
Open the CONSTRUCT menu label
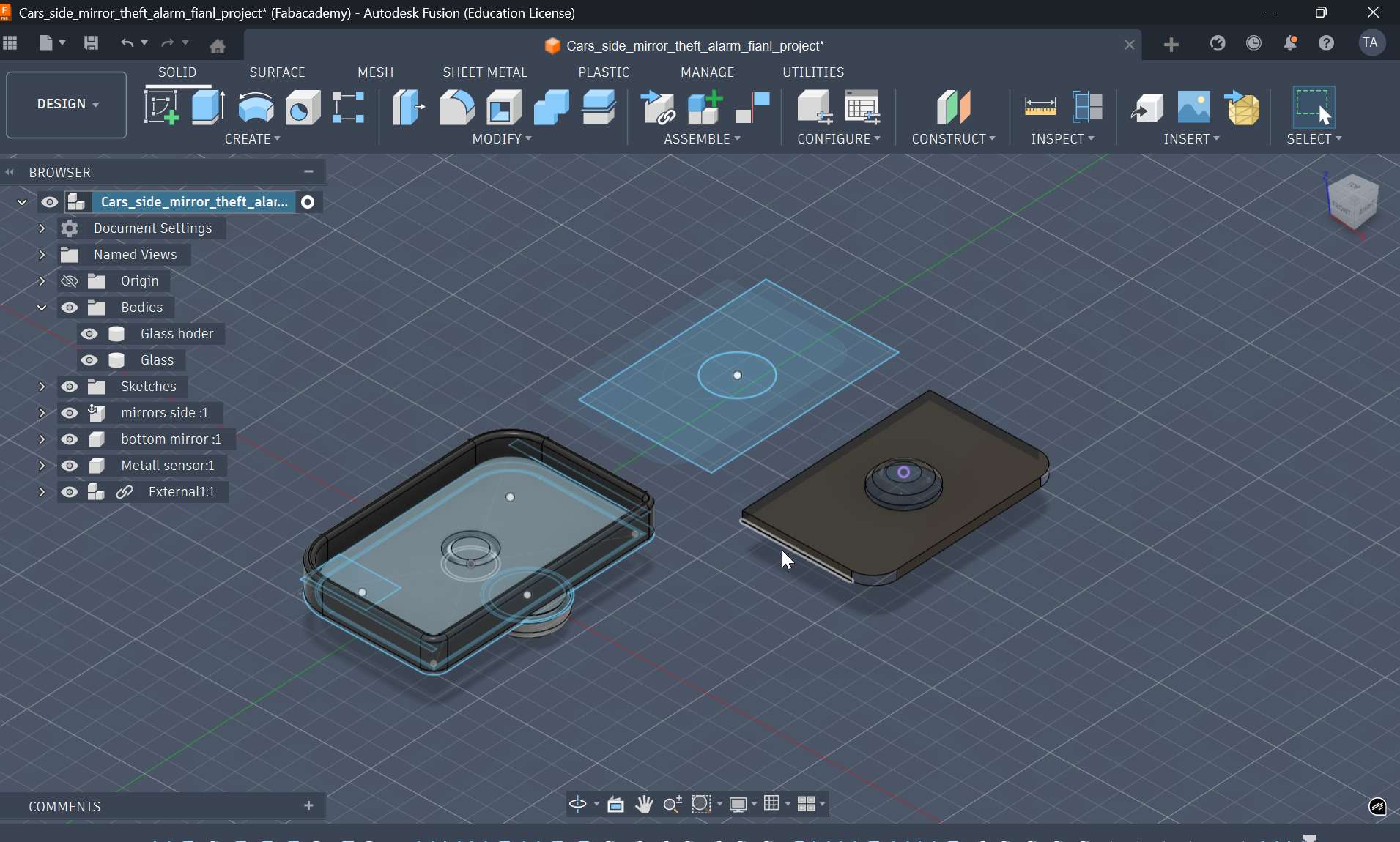952,139
